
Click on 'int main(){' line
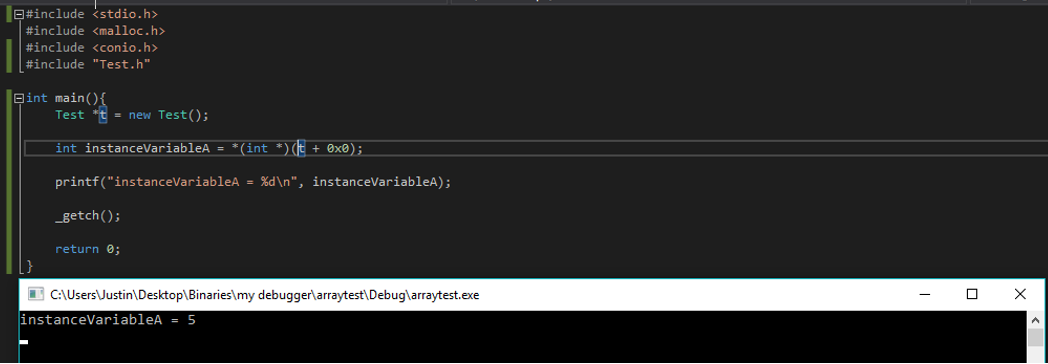tap(66, 98)
